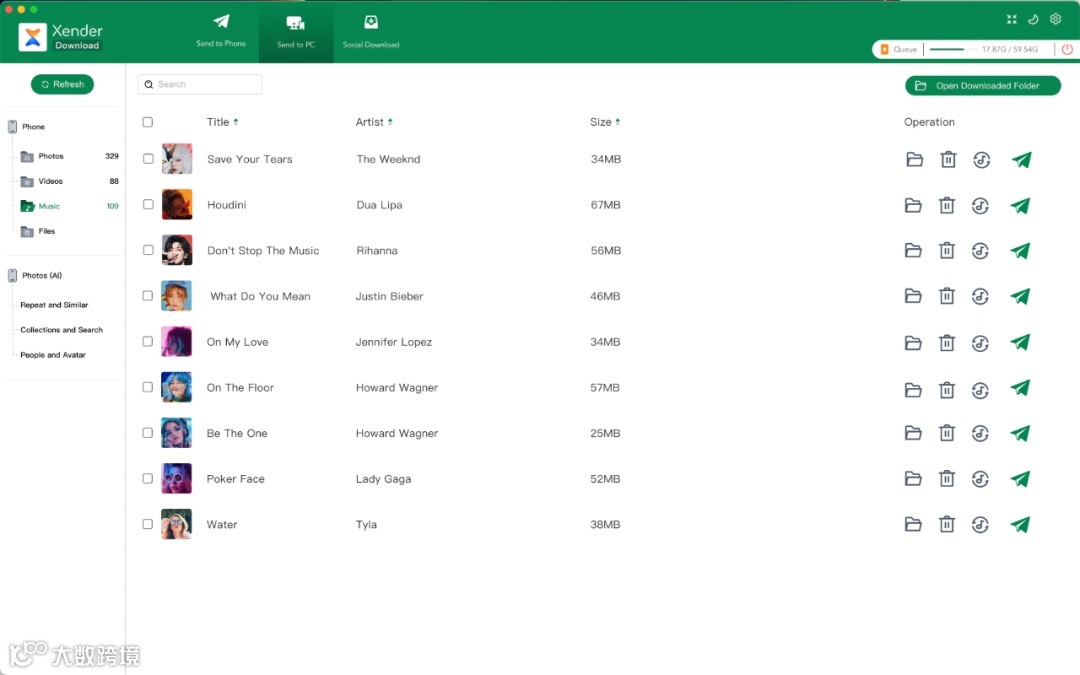Open People and Avatar section
The image size is (1080, 675).
[x=53, y=355]
